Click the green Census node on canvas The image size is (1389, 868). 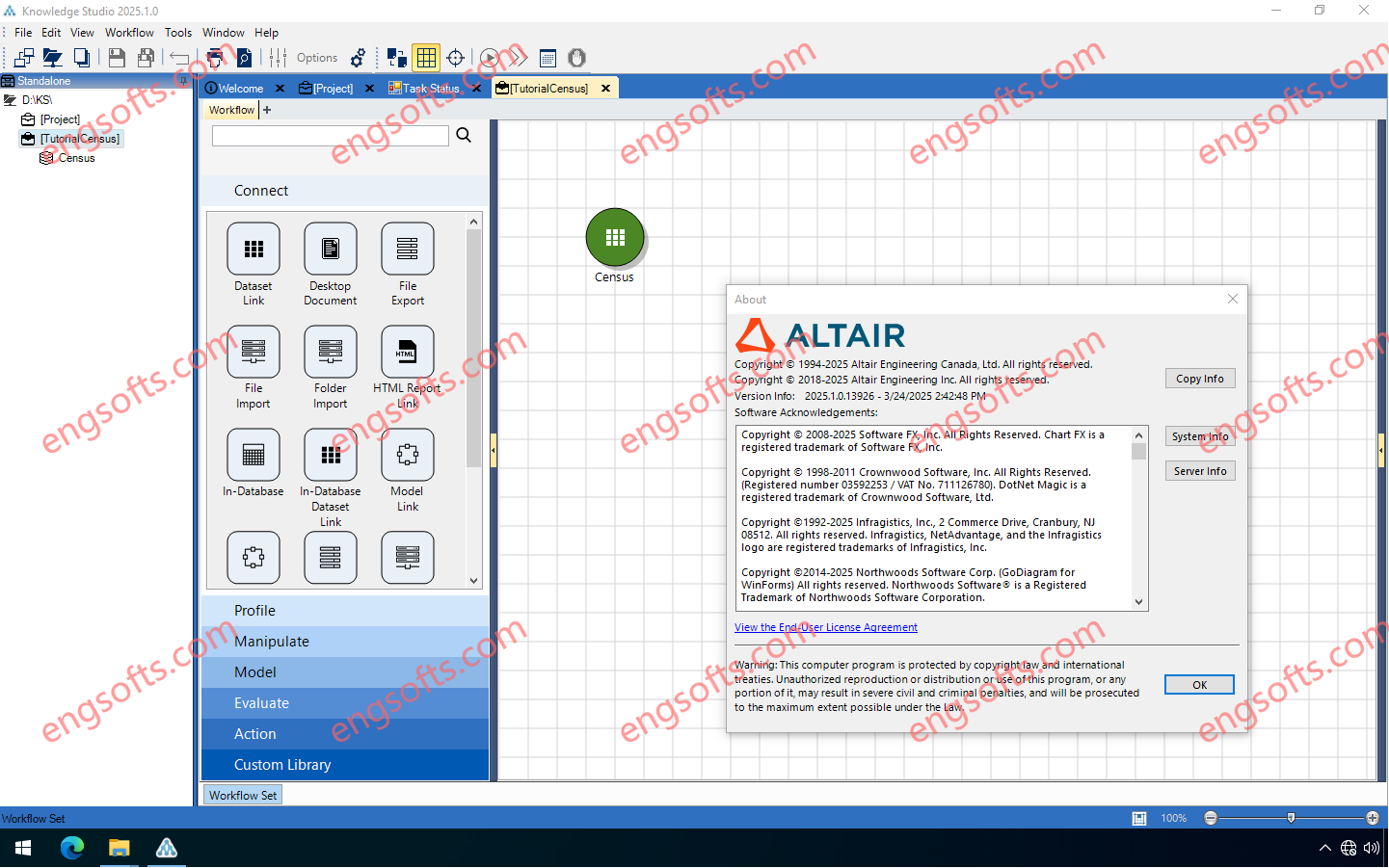click(615, 237)
